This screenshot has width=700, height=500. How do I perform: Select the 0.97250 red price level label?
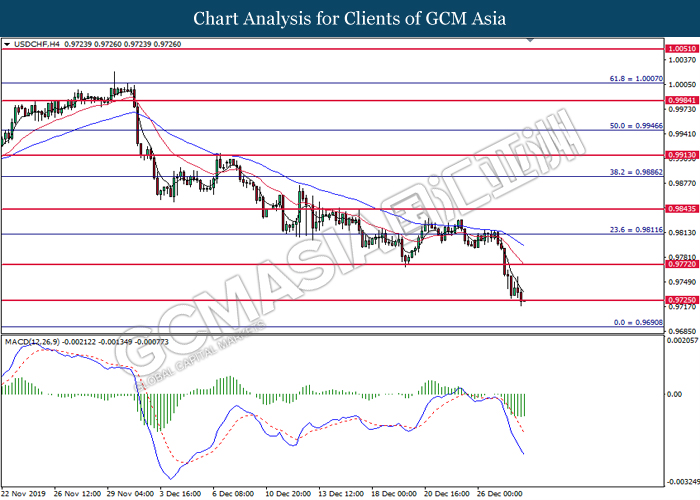coord(681,300)
